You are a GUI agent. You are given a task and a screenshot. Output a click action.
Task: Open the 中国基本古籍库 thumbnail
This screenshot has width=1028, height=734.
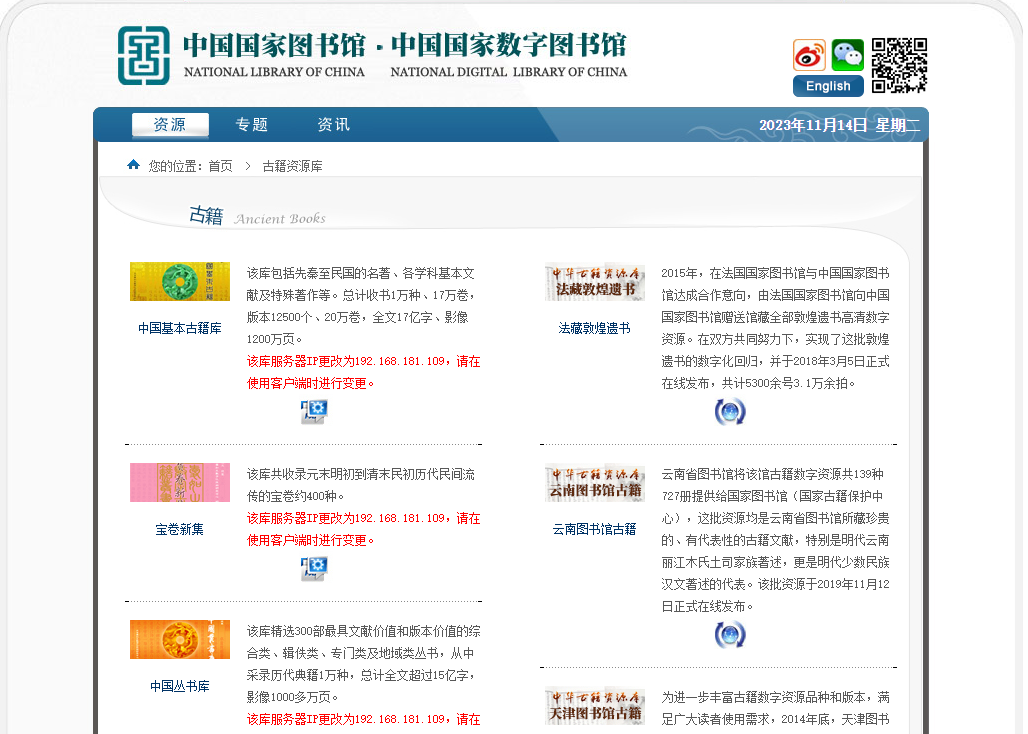tap(180, 282)
